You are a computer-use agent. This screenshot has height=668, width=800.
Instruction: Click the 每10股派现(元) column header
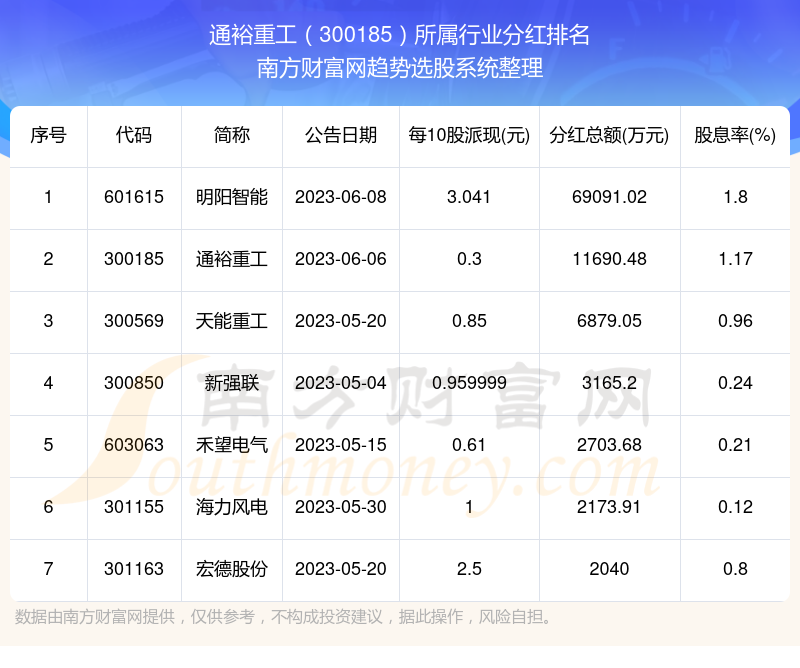[467, 136]
